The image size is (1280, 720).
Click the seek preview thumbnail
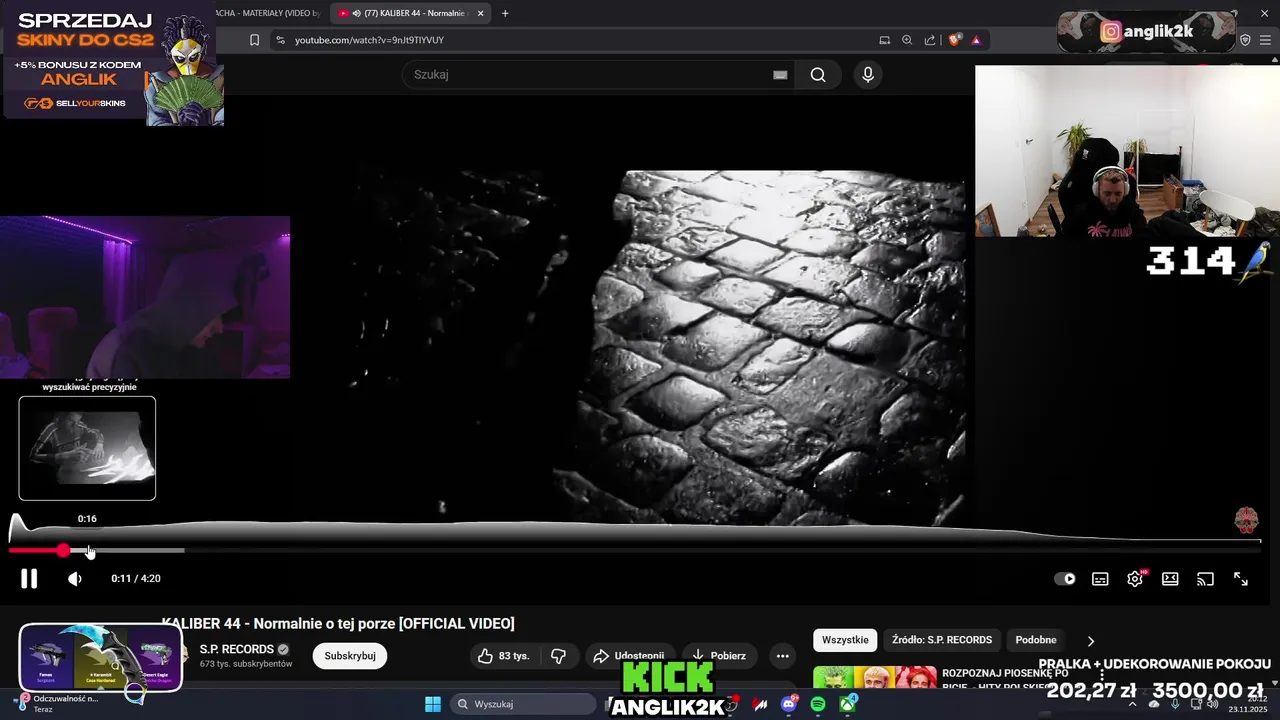[x=87, y=448]
